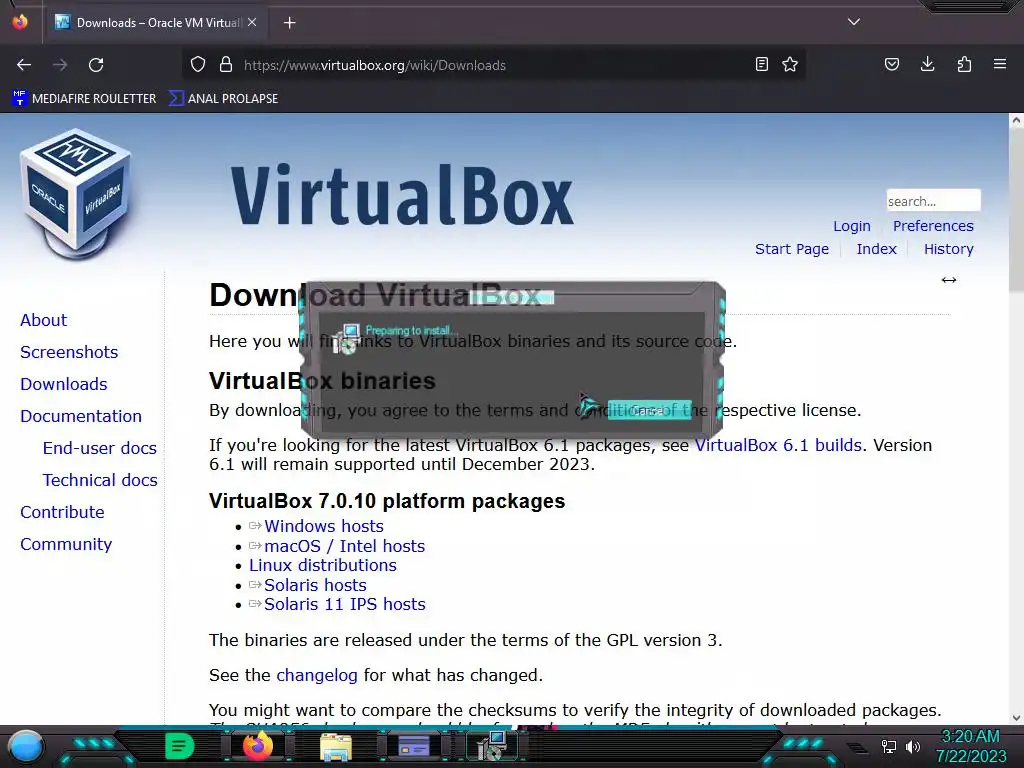Open Contribute in the sidebar
This screenshot has height=768, width=1024.
62,513
